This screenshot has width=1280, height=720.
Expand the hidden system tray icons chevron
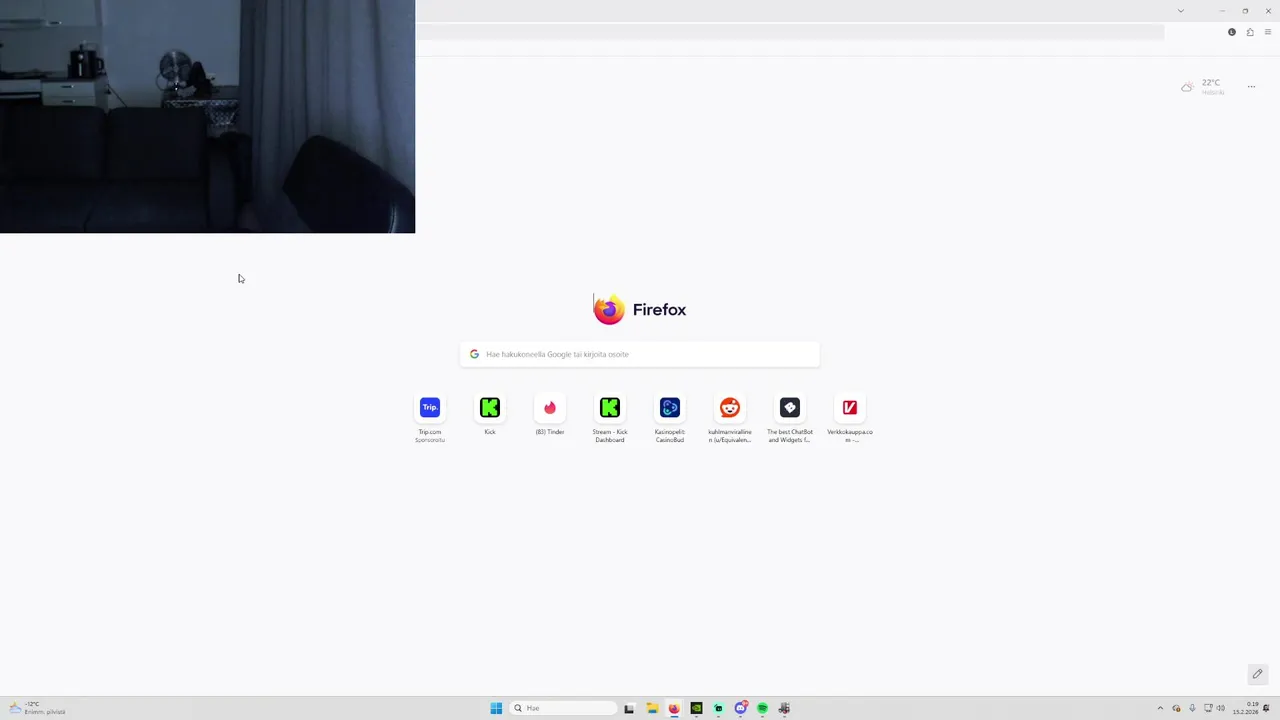click(x=1160, y=708)
